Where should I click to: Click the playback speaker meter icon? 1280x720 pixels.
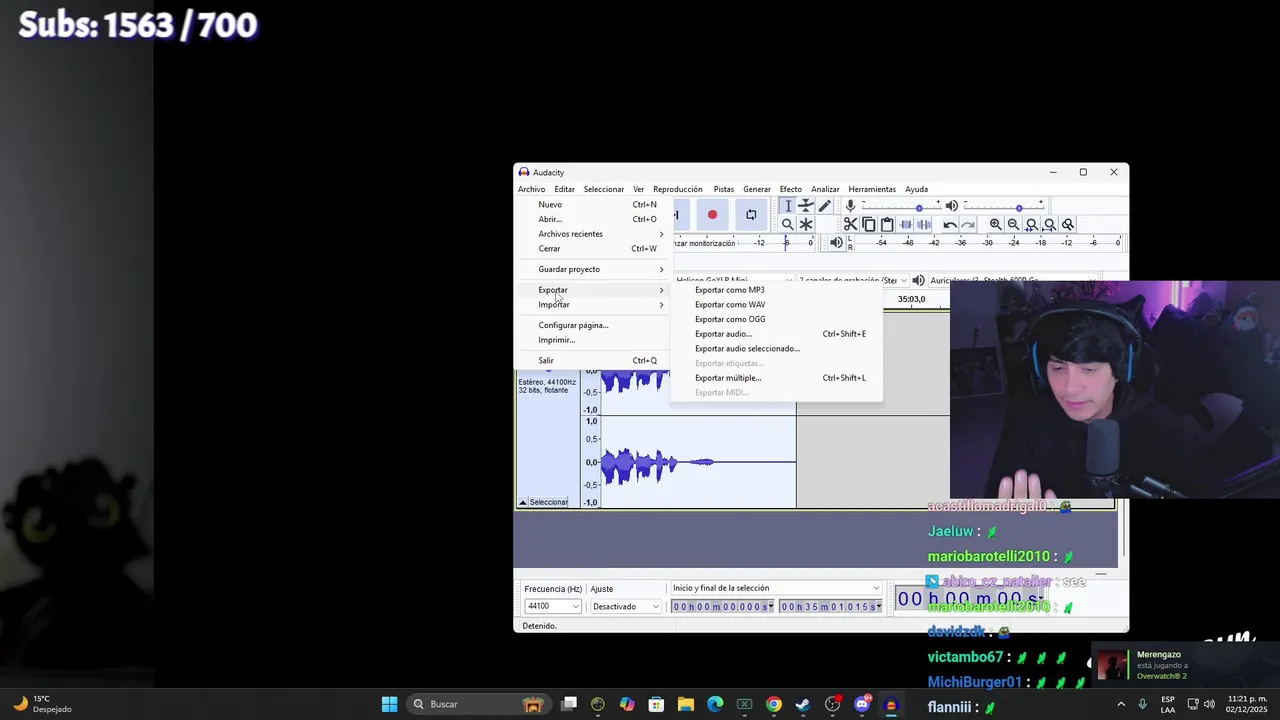tap(837, 242)
